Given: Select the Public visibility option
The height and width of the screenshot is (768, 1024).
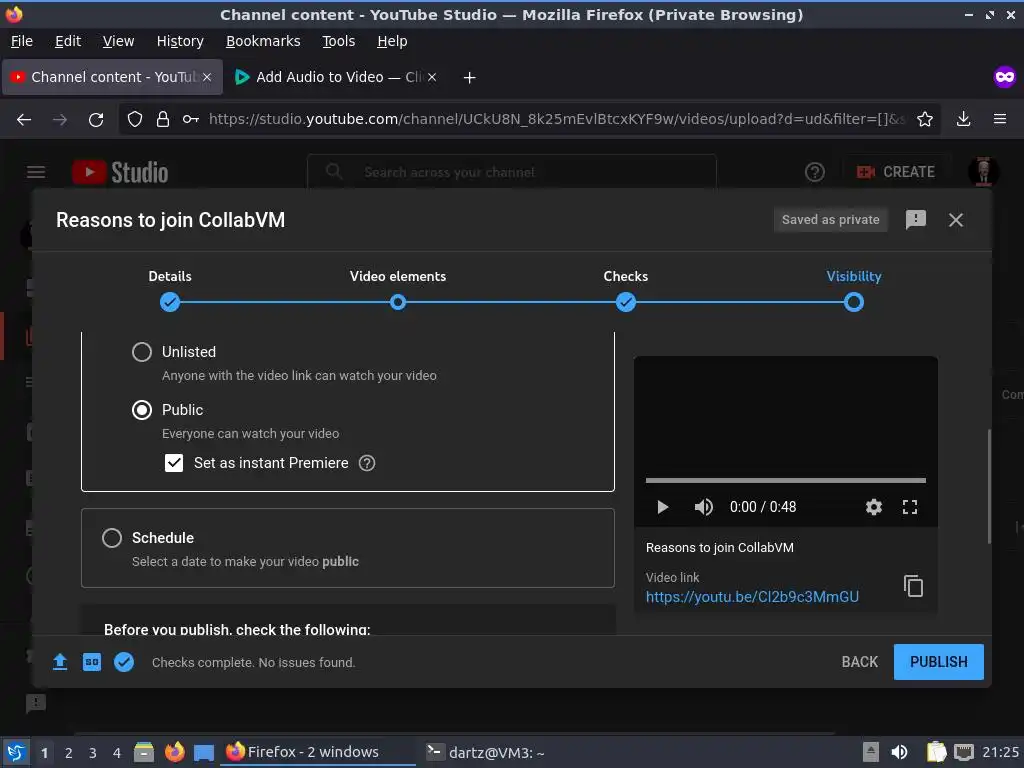Looking at the screenshot, I should tap(142, 410).
